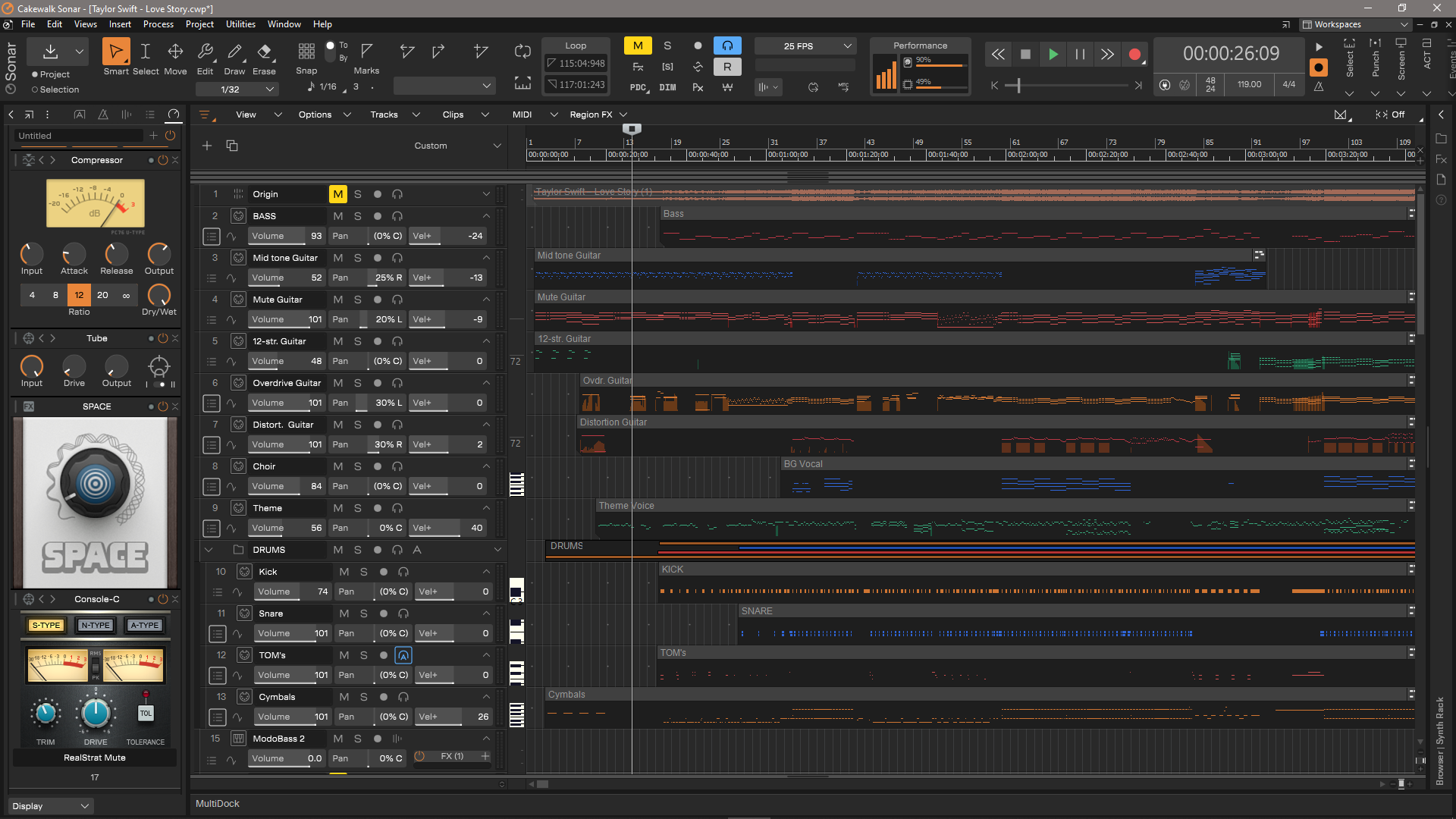Image resolution: width=1456 pixels, height=819 pixels.
Task: Mute the Mid tone Guitar track
Action: 338,258
